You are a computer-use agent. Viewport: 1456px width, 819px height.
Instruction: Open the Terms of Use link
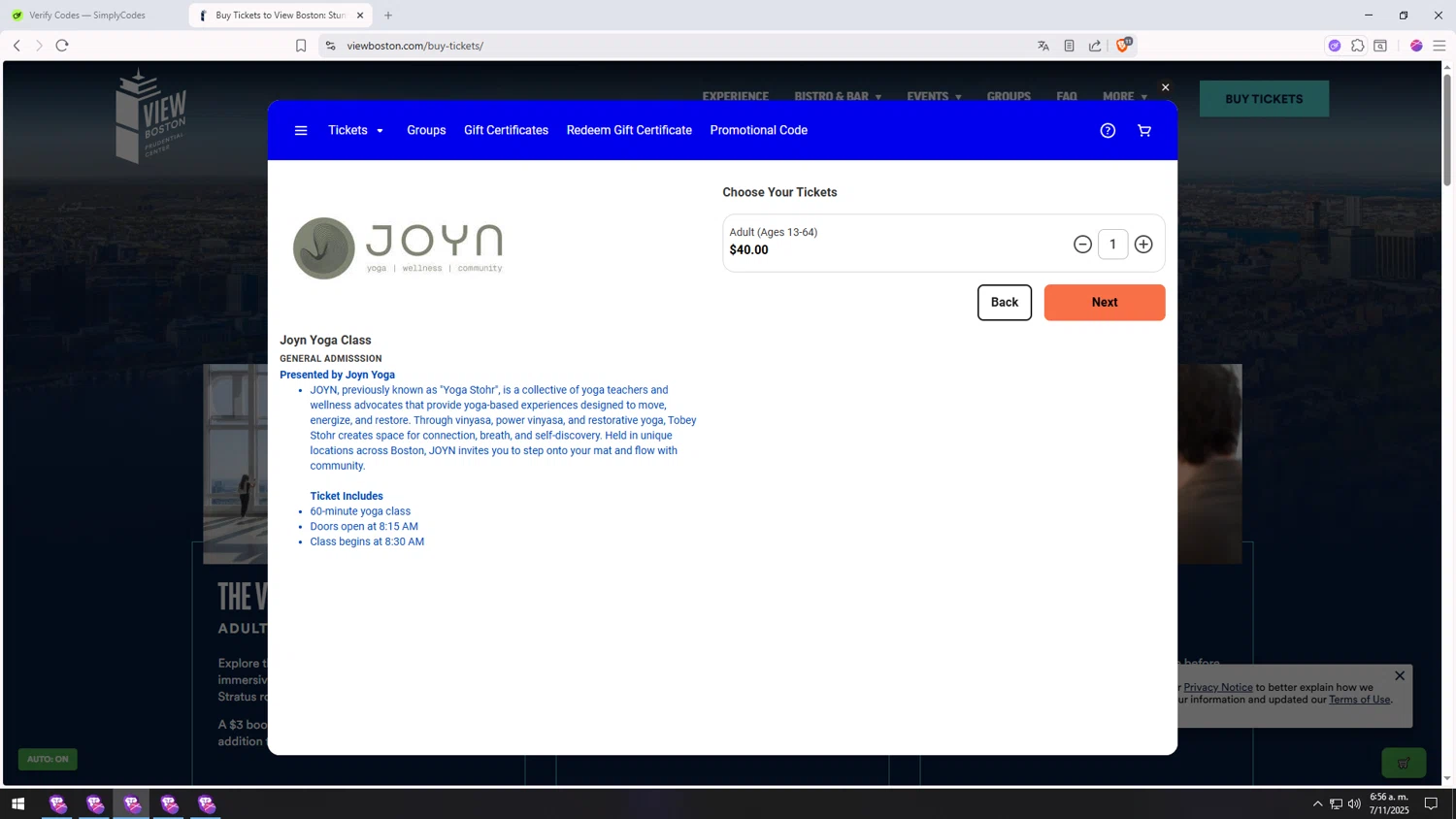point(1359,700)
